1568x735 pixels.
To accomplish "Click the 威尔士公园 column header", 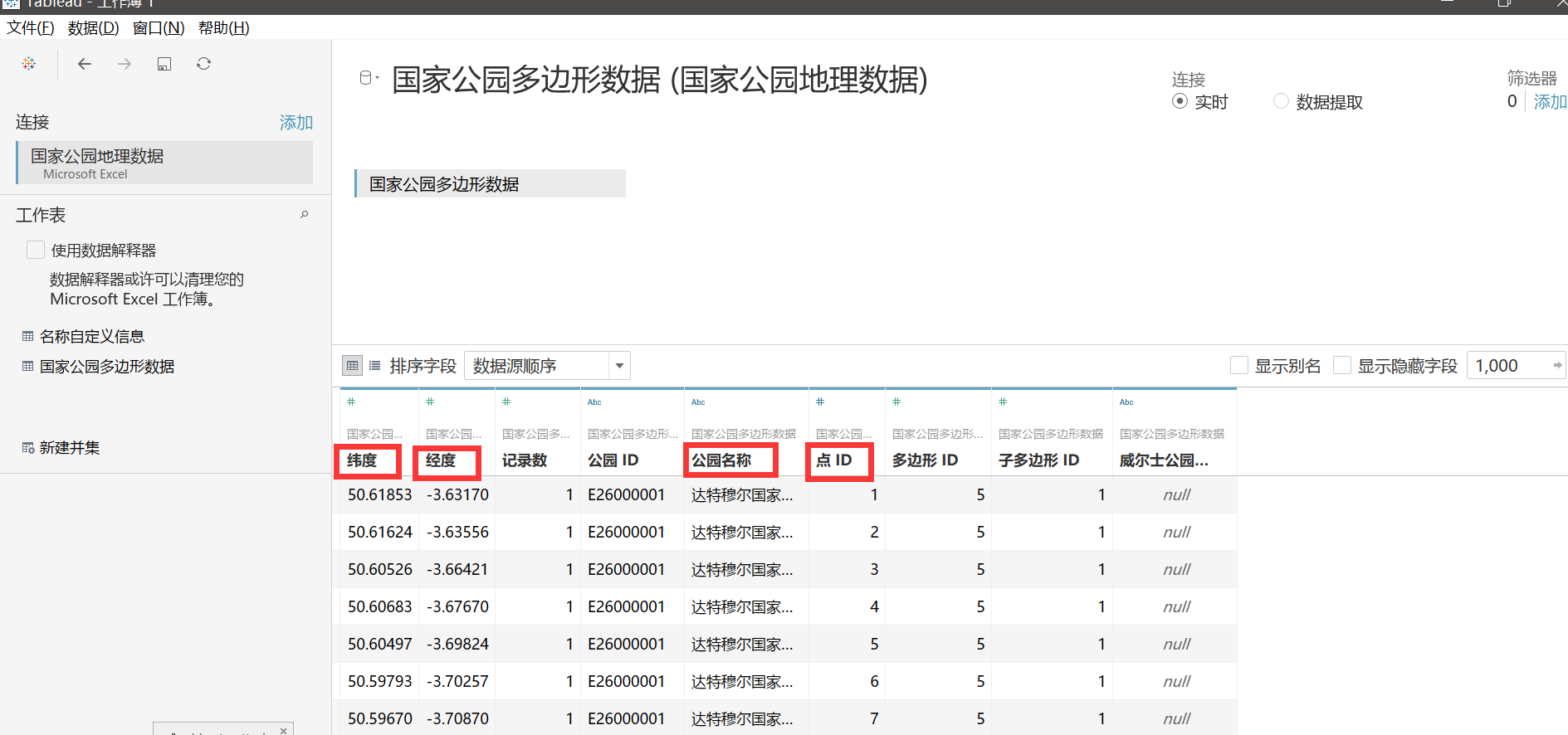I will [x=1164, y=460].
